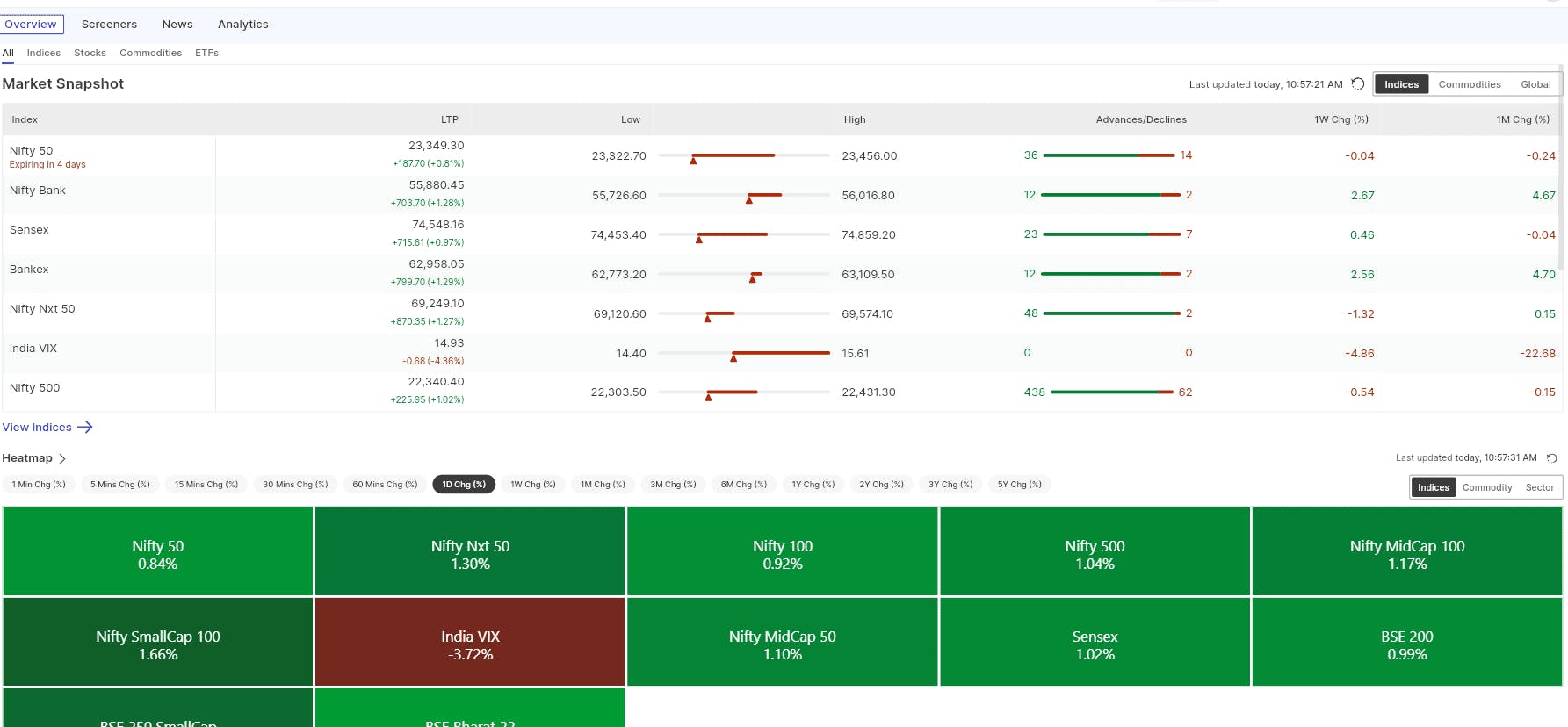Expand the Heatmap section chevron

click(62, 458)
